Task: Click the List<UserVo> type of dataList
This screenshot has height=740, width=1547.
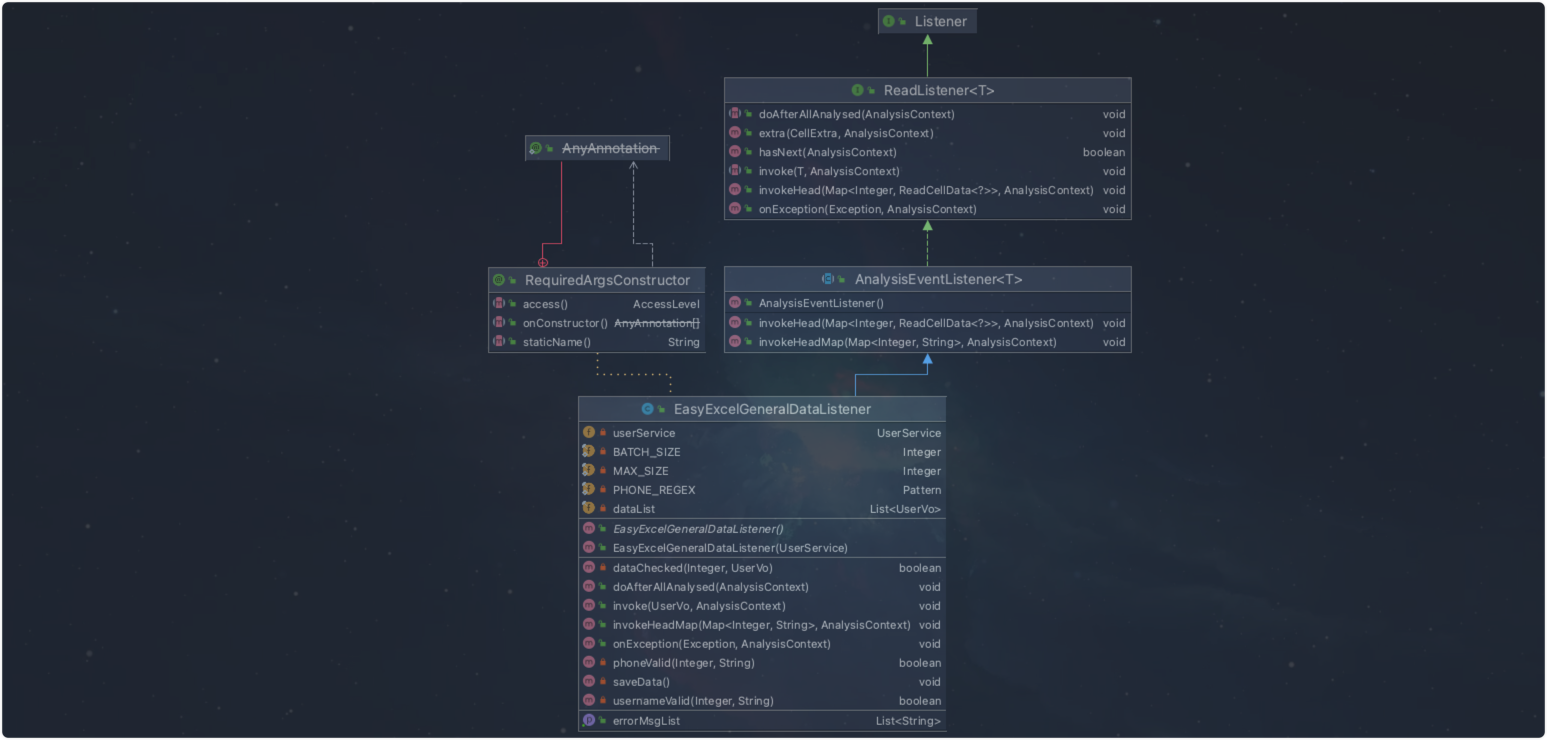Action: point(906,509)
